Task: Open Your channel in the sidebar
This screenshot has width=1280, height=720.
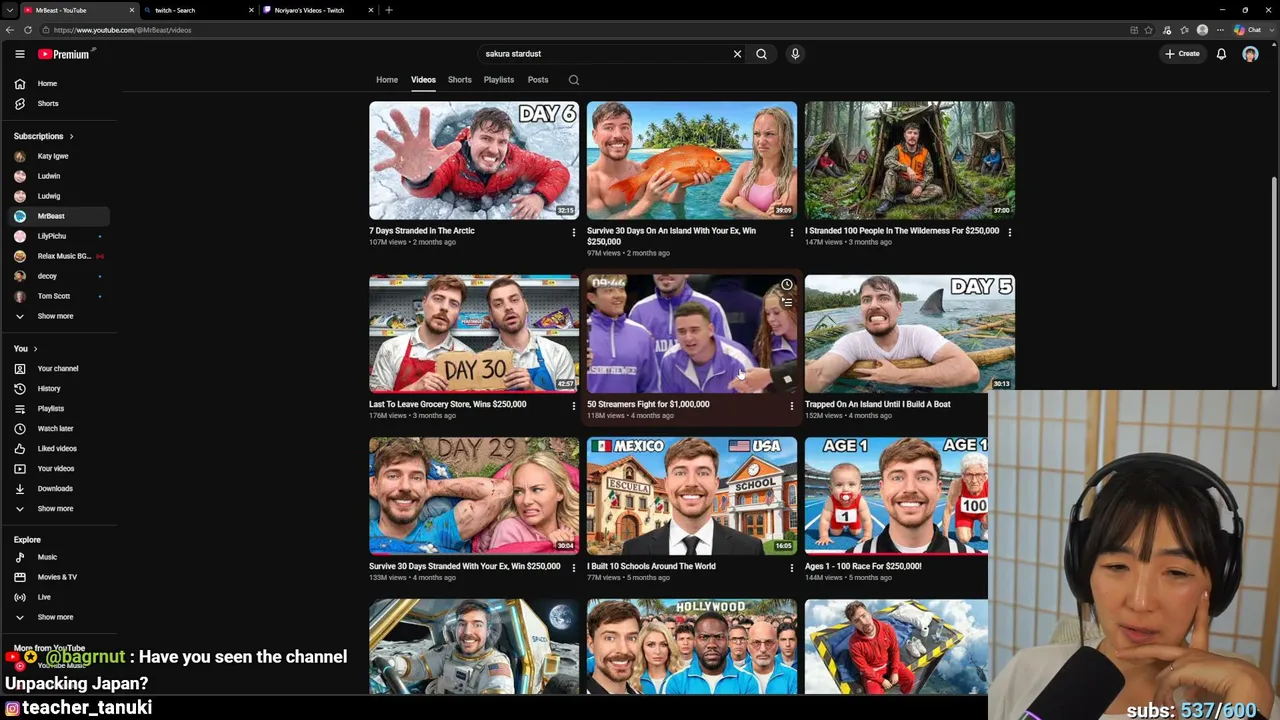Action: click(x=60, y=369)
